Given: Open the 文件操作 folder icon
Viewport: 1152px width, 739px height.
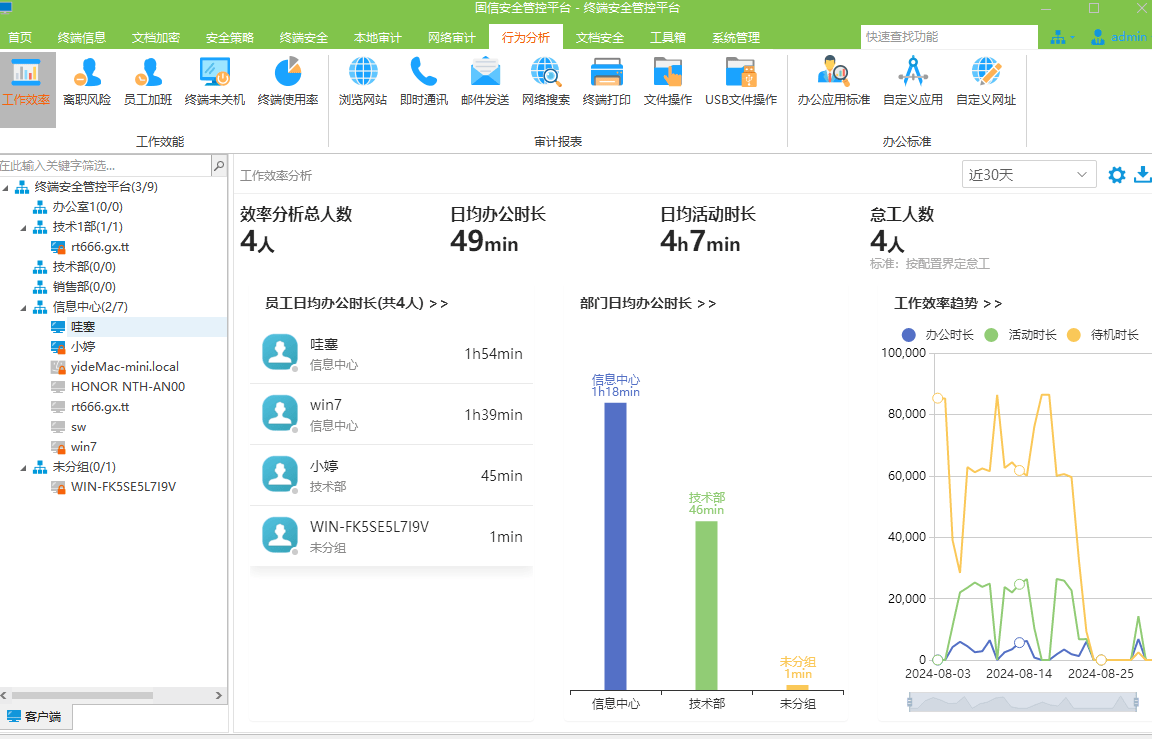Looking at the screenshot, I should coord(668,82).
